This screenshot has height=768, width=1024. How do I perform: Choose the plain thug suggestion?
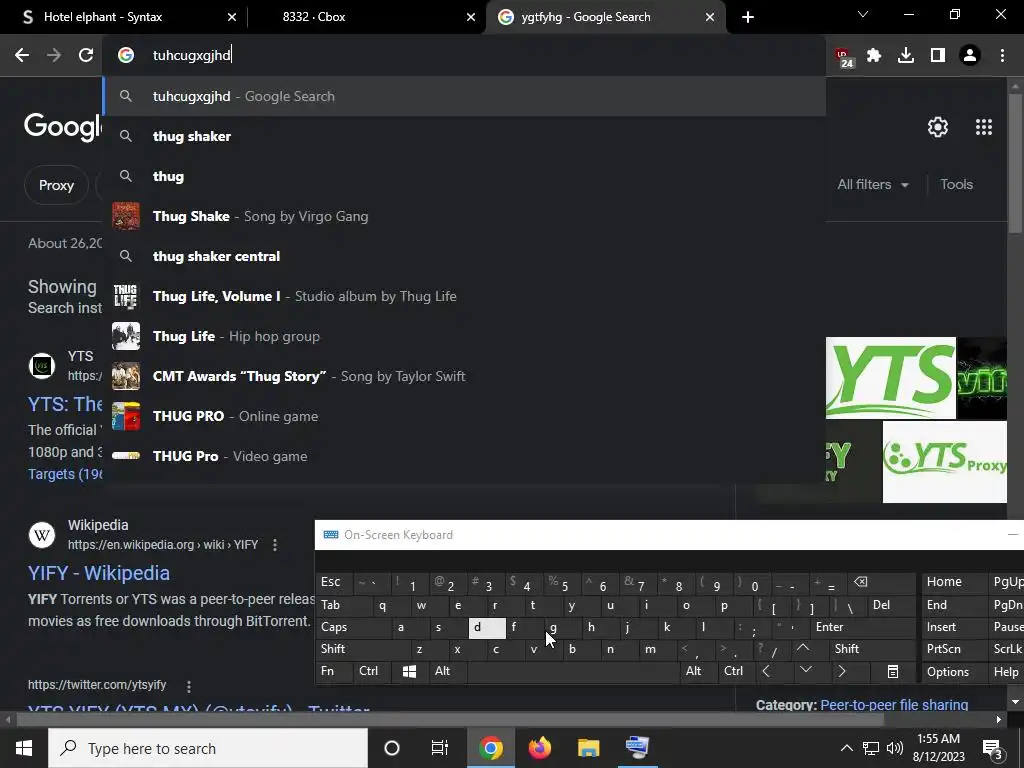pyautogui.click(x=464, y=176)
